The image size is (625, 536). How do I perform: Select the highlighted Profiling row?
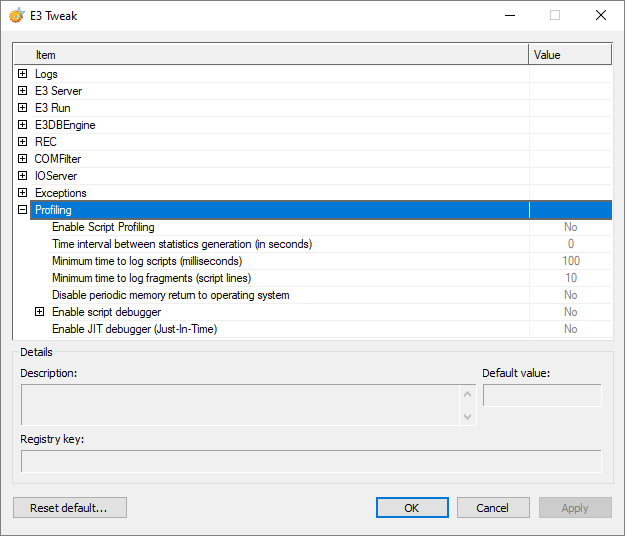[x=321, y=210]
